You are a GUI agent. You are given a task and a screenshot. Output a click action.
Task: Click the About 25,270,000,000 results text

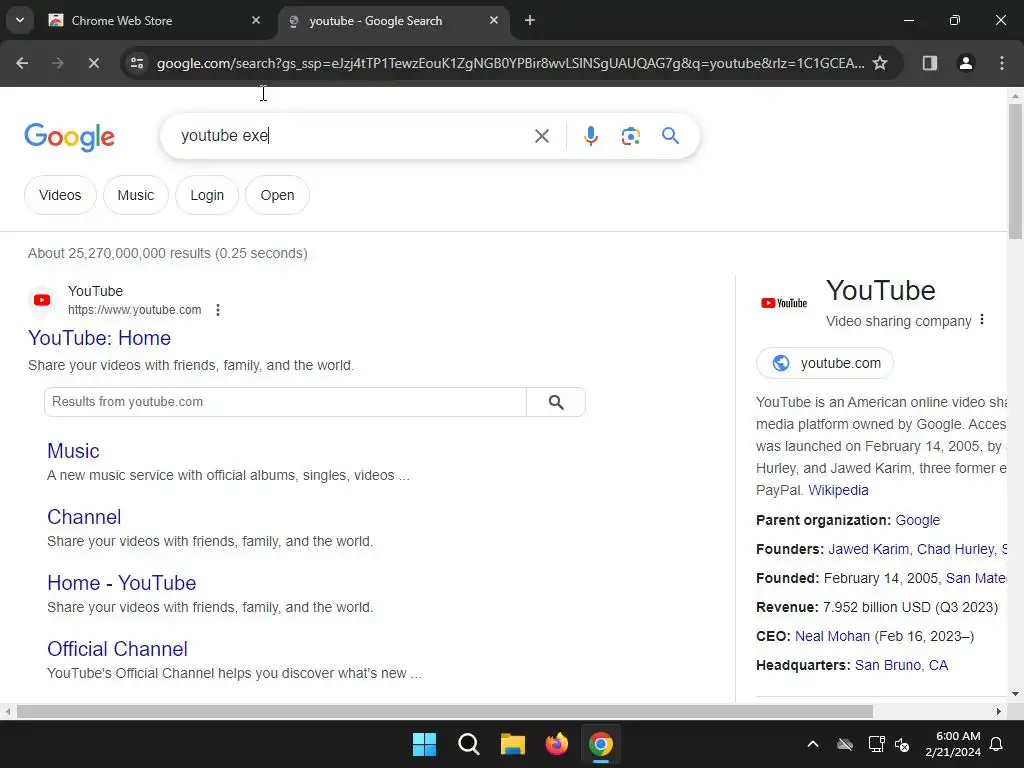click(168, 253)
